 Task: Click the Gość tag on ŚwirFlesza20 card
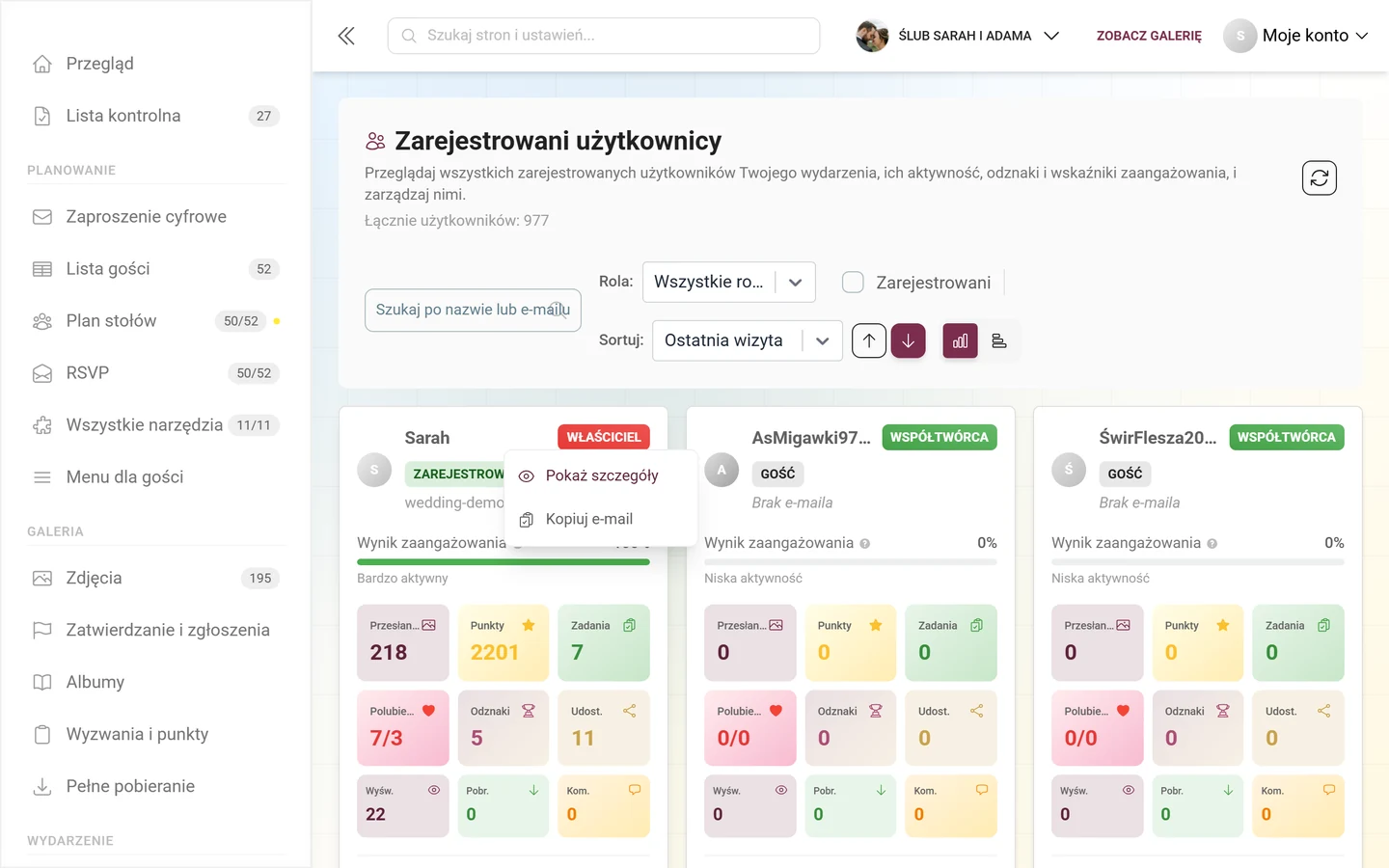1125,474
